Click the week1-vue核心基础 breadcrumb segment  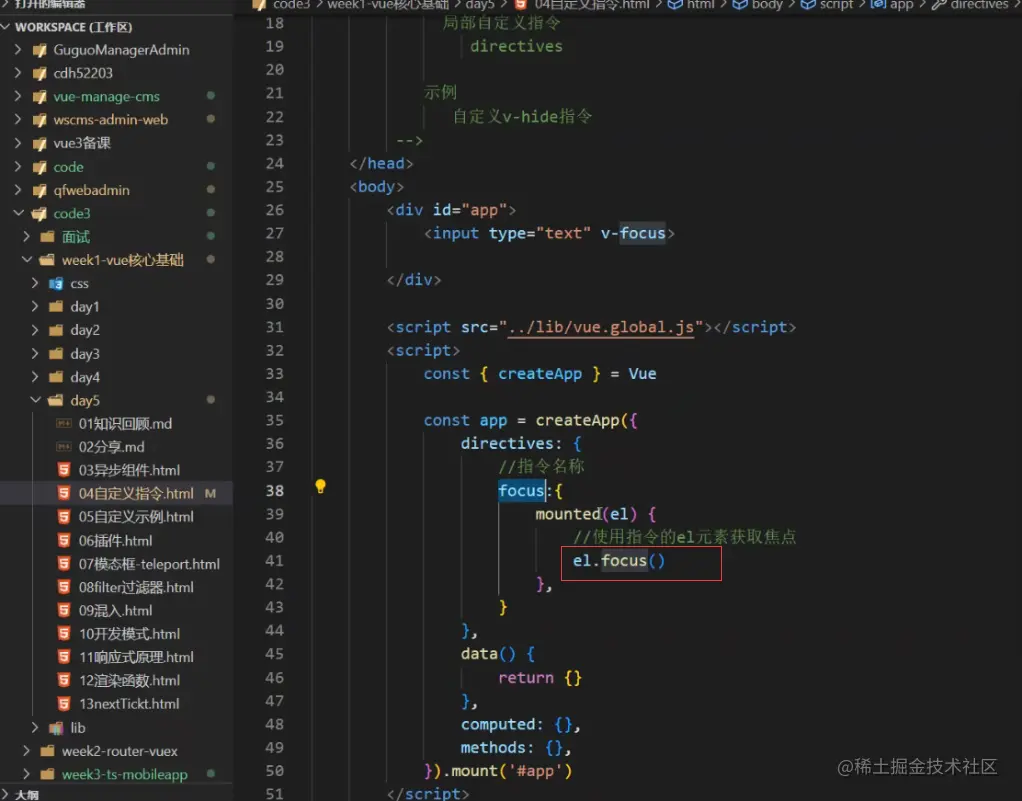click(388, 5)
